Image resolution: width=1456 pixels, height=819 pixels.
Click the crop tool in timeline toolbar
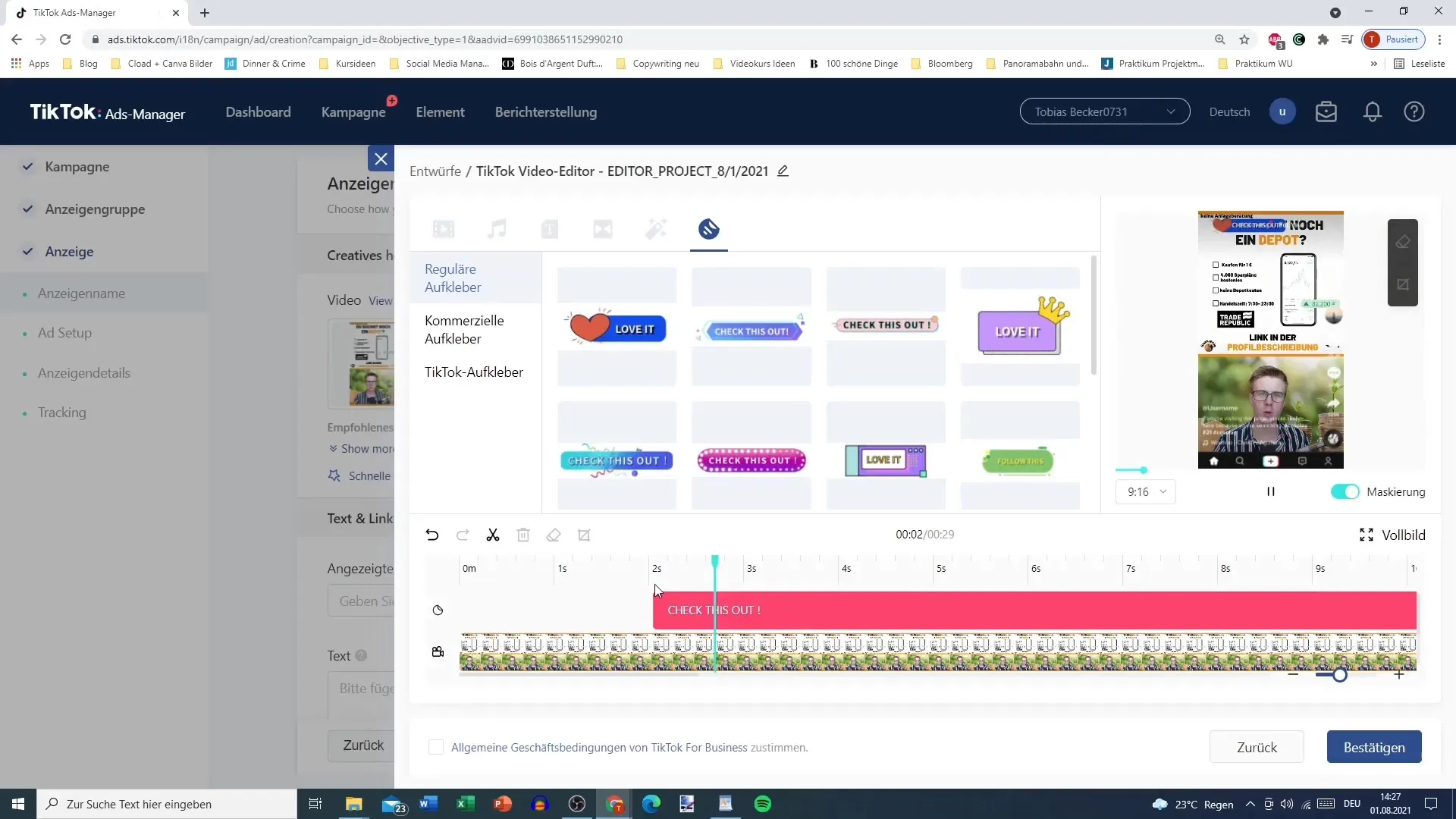click(x=584, y=535)
